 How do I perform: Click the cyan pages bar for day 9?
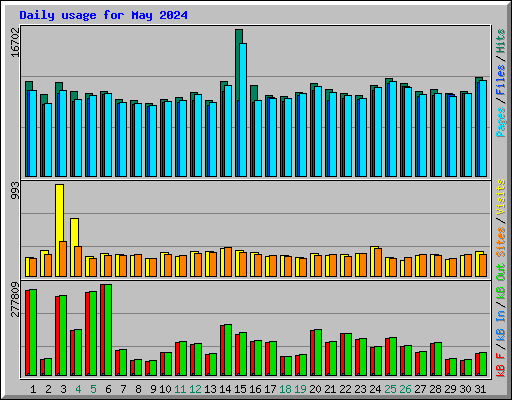[153, 141]
